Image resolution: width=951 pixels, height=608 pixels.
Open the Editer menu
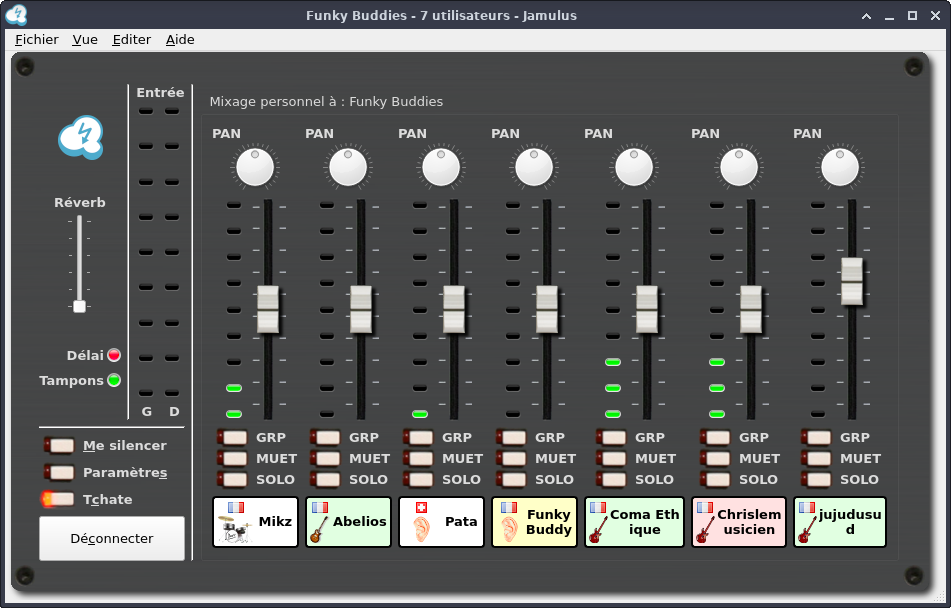pos(132,39)
